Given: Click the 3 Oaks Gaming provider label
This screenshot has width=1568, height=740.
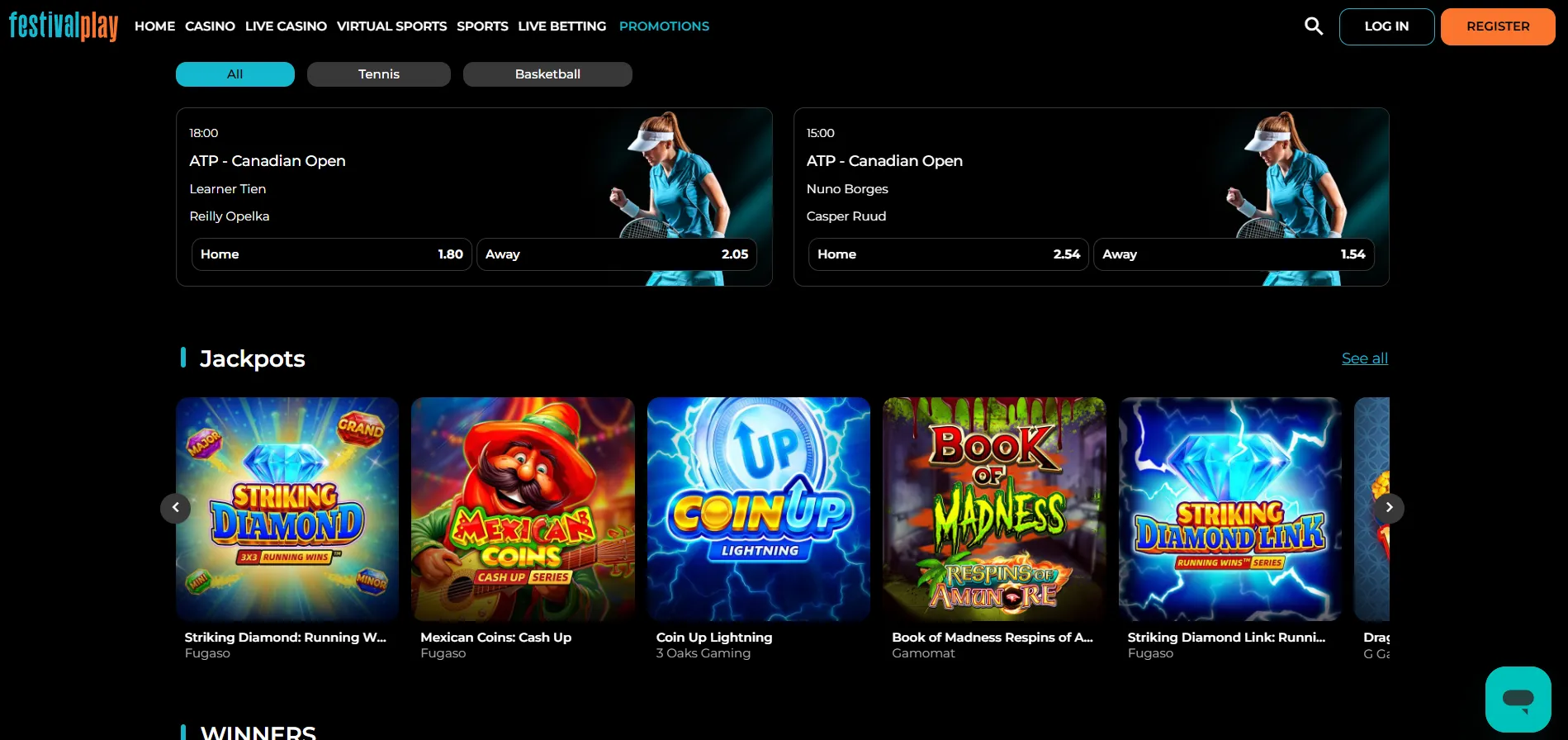Looking at the screenshot, I should point(703,653).
